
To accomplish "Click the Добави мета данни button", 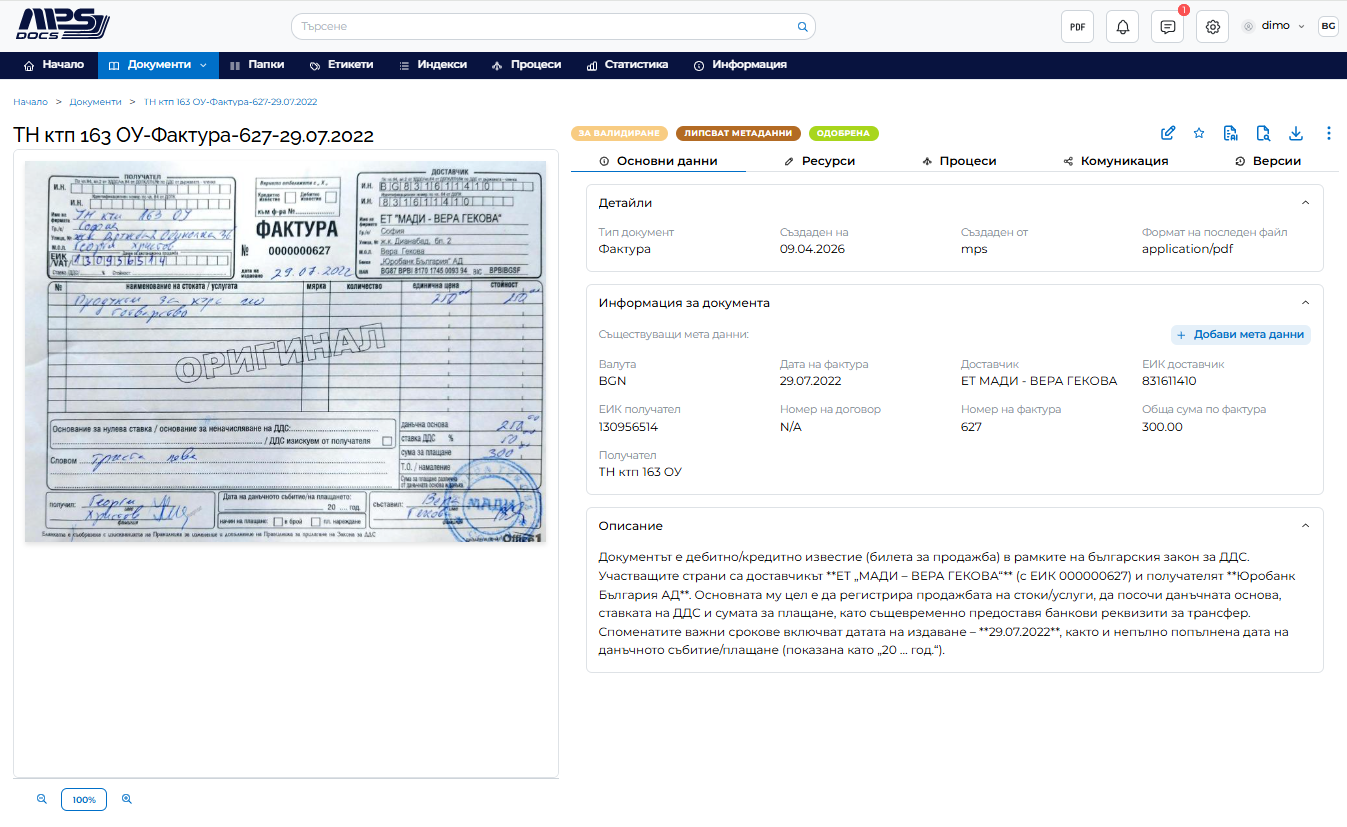I will click(x=1241, y=335).
